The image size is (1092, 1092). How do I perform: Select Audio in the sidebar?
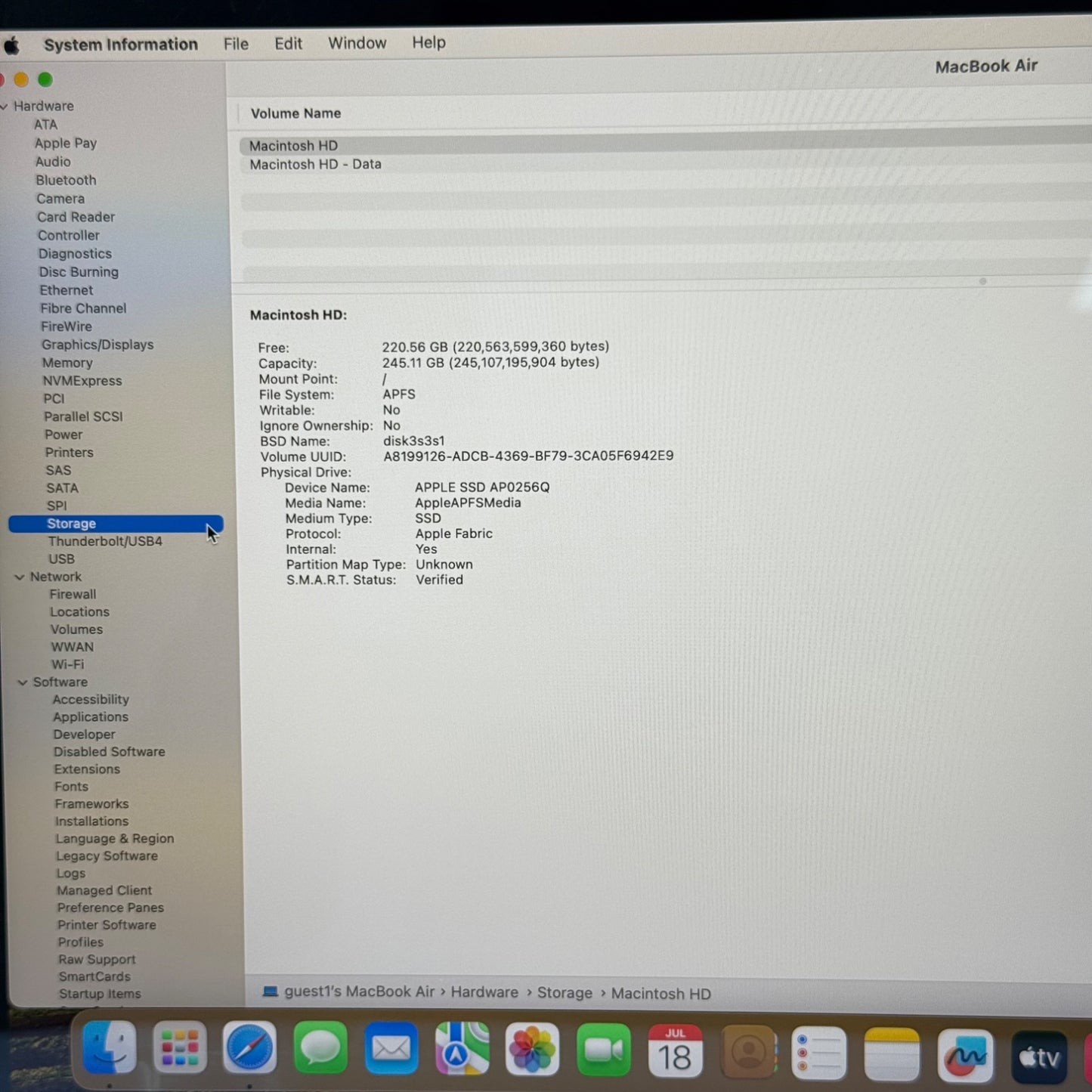(53, 162)
